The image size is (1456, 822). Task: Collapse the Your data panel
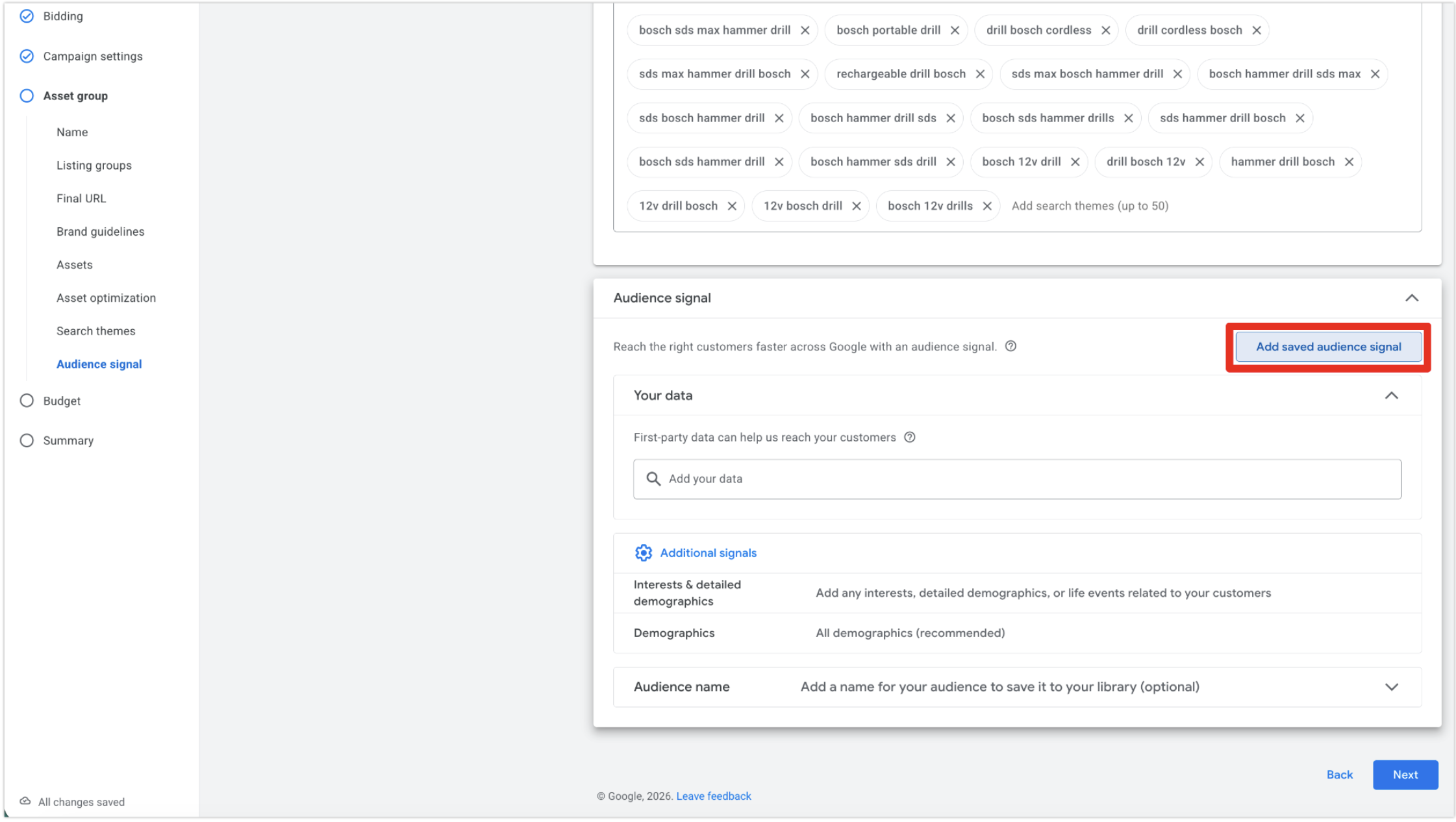1391,395
